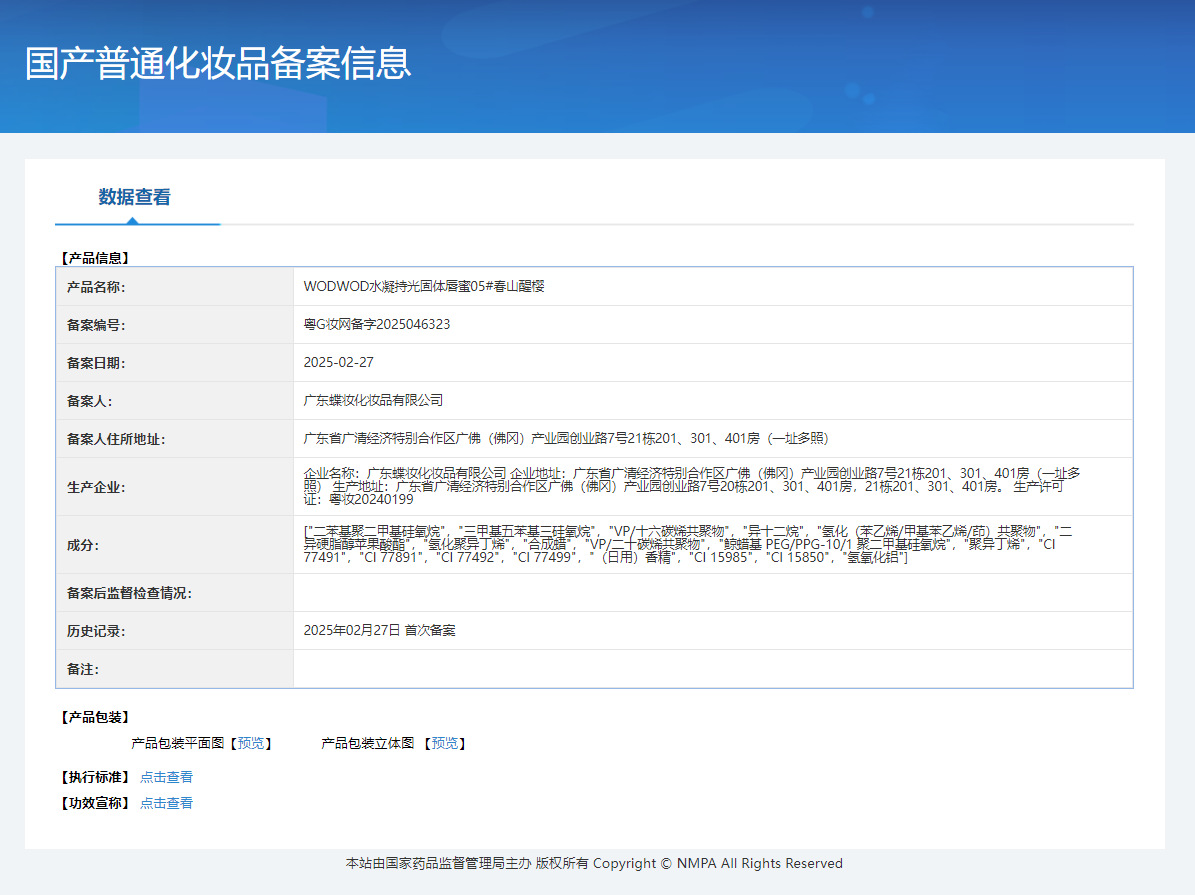
Task: Click the 备案编号 row label
Action: pos(96,326)
